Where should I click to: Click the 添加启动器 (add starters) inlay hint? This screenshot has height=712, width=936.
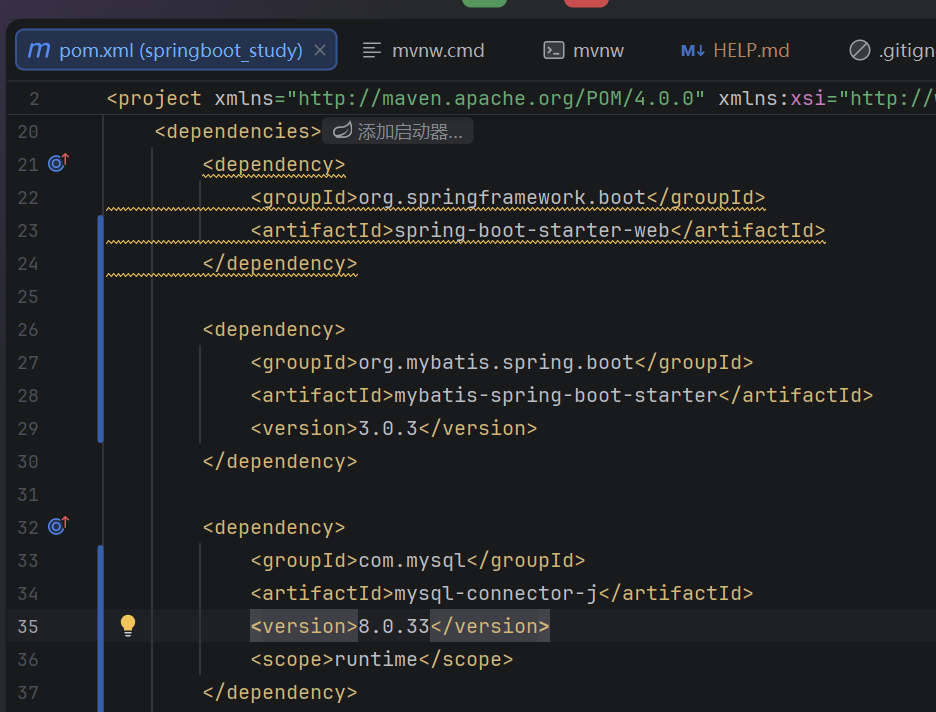point(398,131)
